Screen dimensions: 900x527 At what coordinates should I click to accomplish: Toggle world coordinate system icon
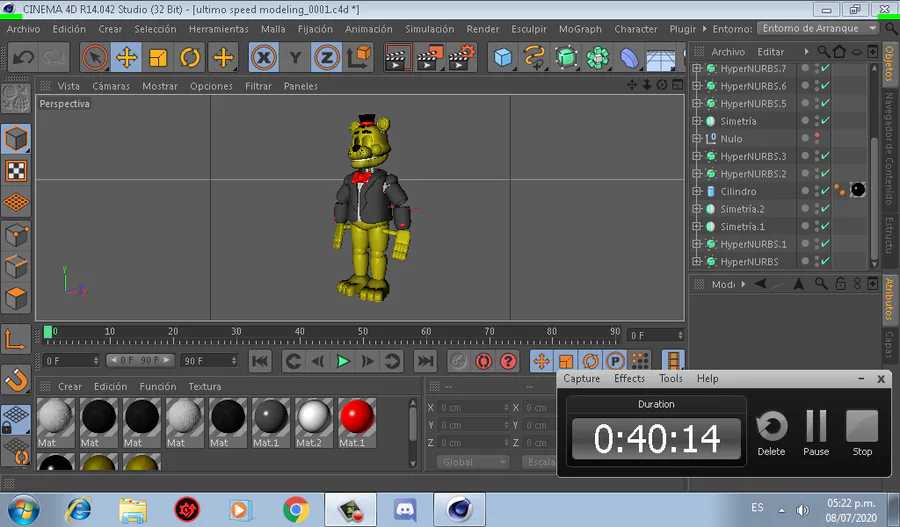coord(359,57)
